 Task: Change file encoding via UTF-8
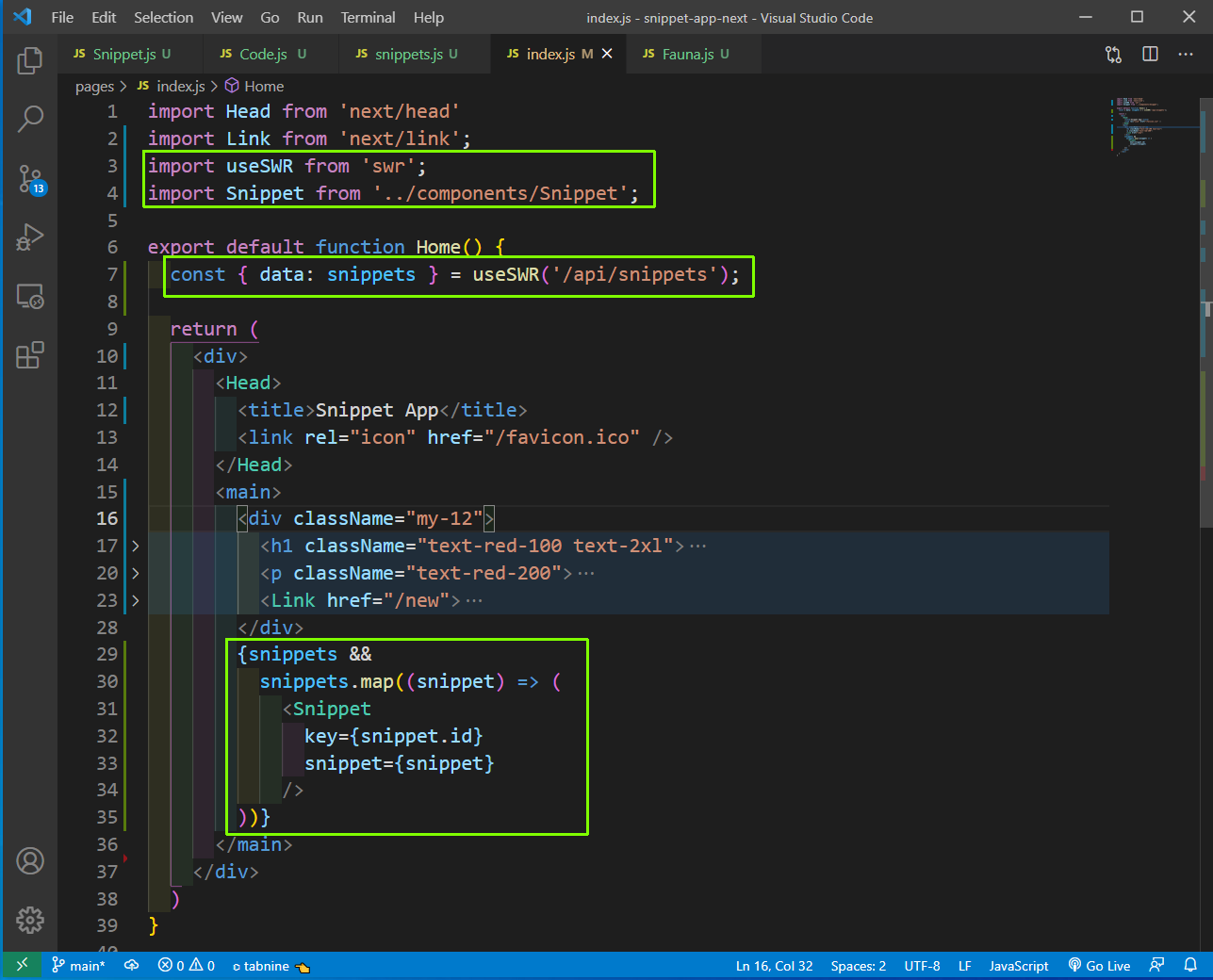(x=922, y=965)
